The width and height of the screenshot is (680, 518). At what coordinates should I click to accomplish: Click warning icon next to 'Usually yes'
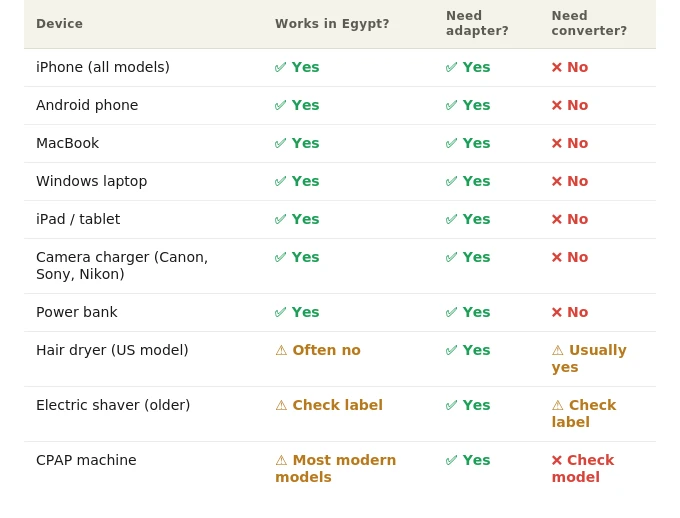(558, 350)
